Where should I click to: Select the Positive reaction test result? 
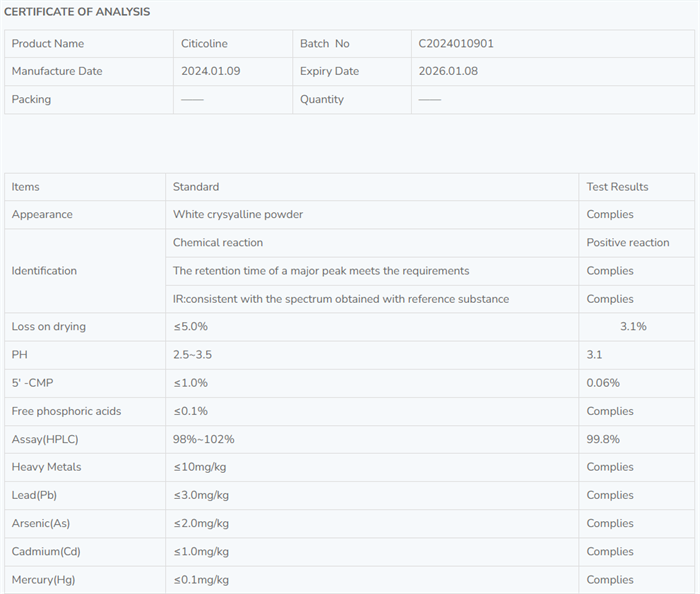coord(628,242)
